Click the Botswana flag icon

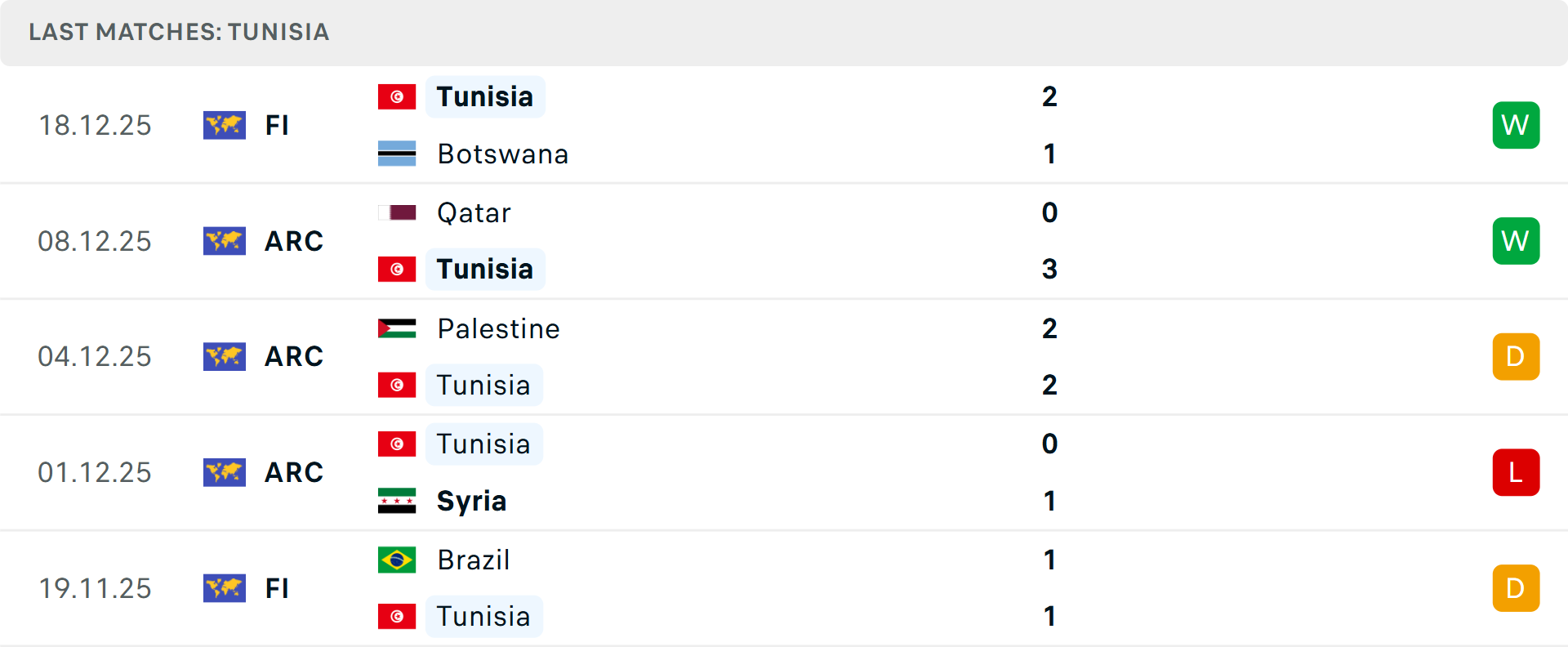(x=397, y=154)
